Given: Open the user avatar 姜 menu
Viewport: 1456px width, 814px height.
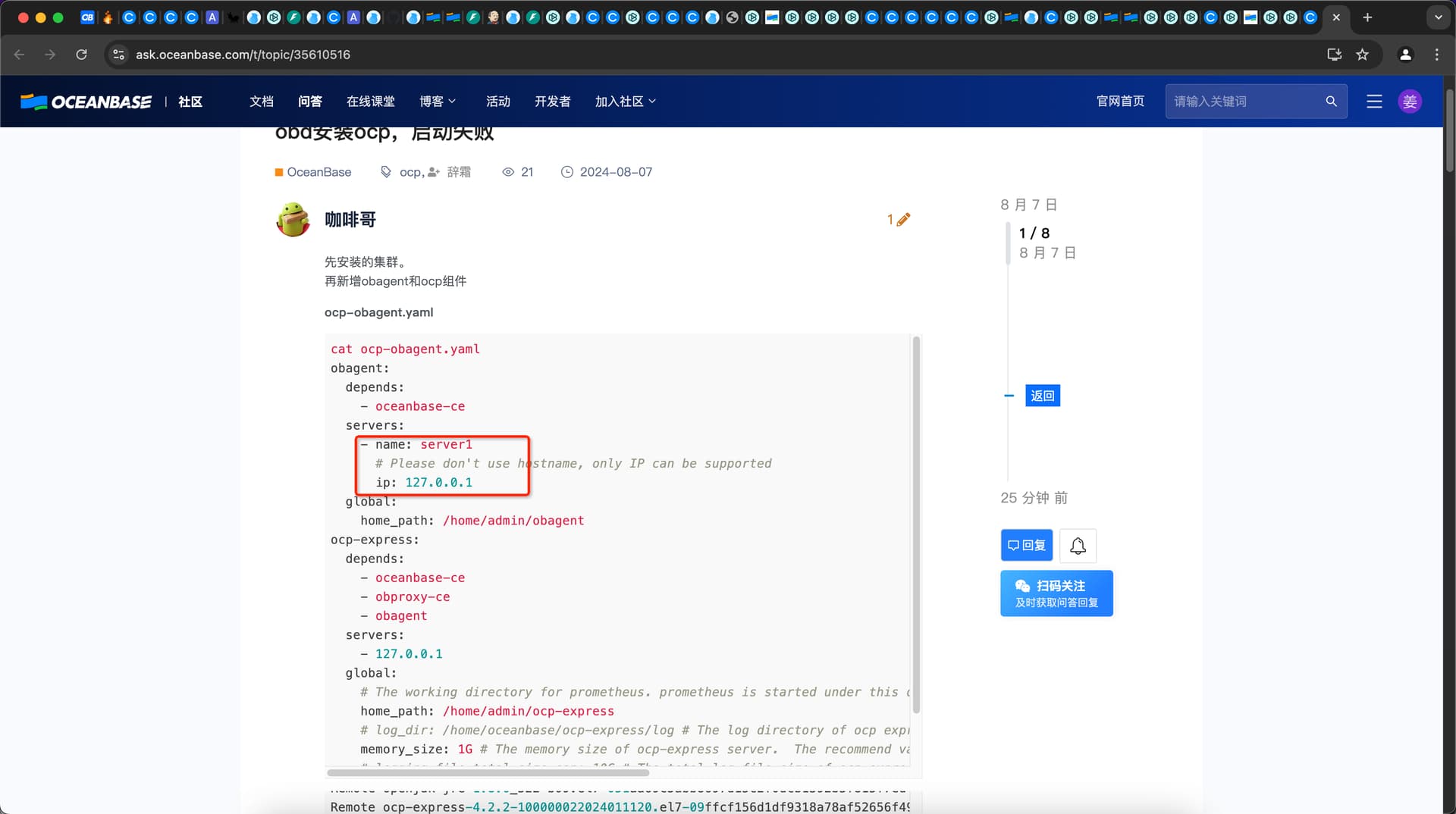Looking at the screenshot, I should (1410, 102).
